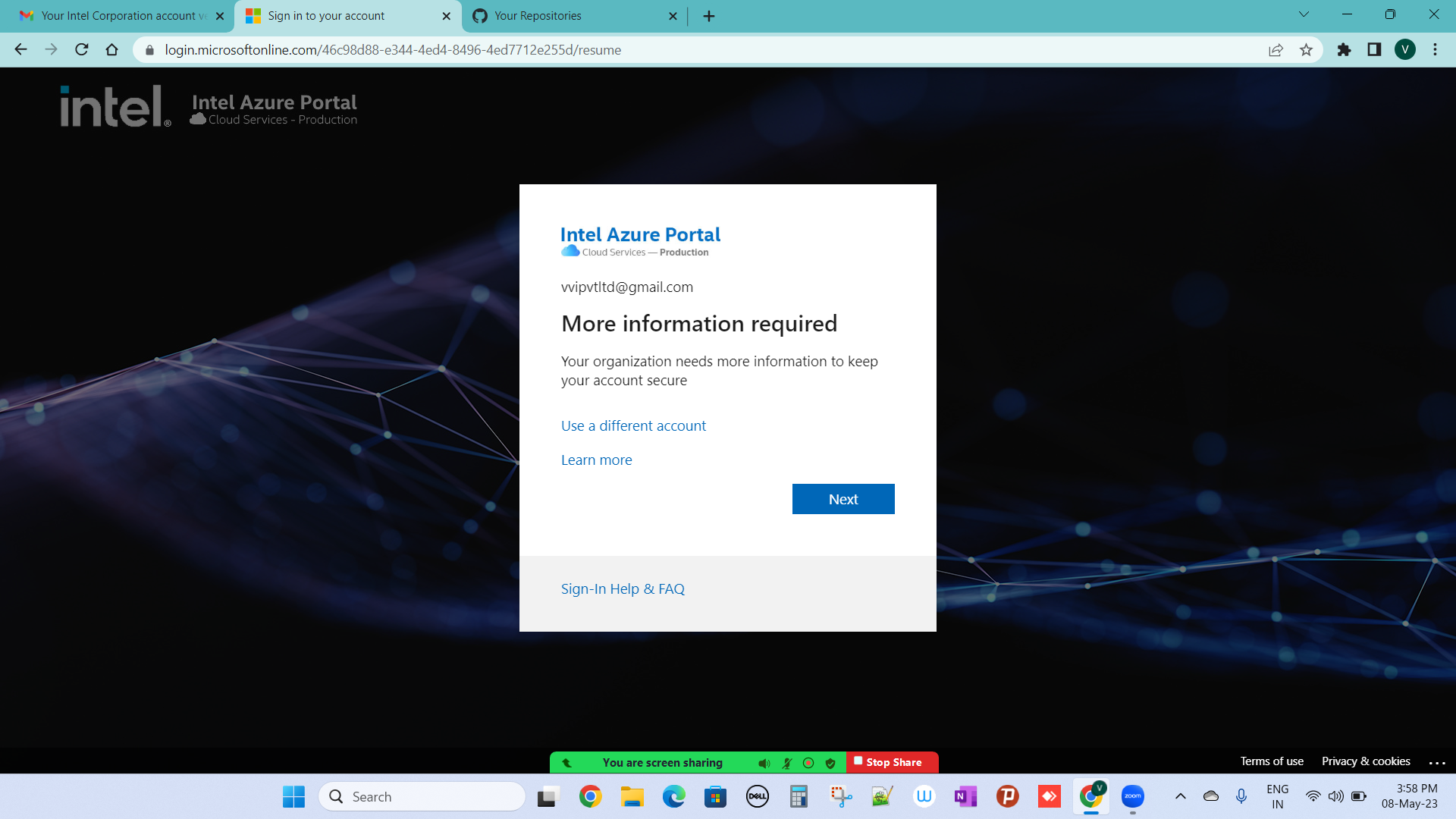Reload the current page
The image size is (1456, 819).
82,50
